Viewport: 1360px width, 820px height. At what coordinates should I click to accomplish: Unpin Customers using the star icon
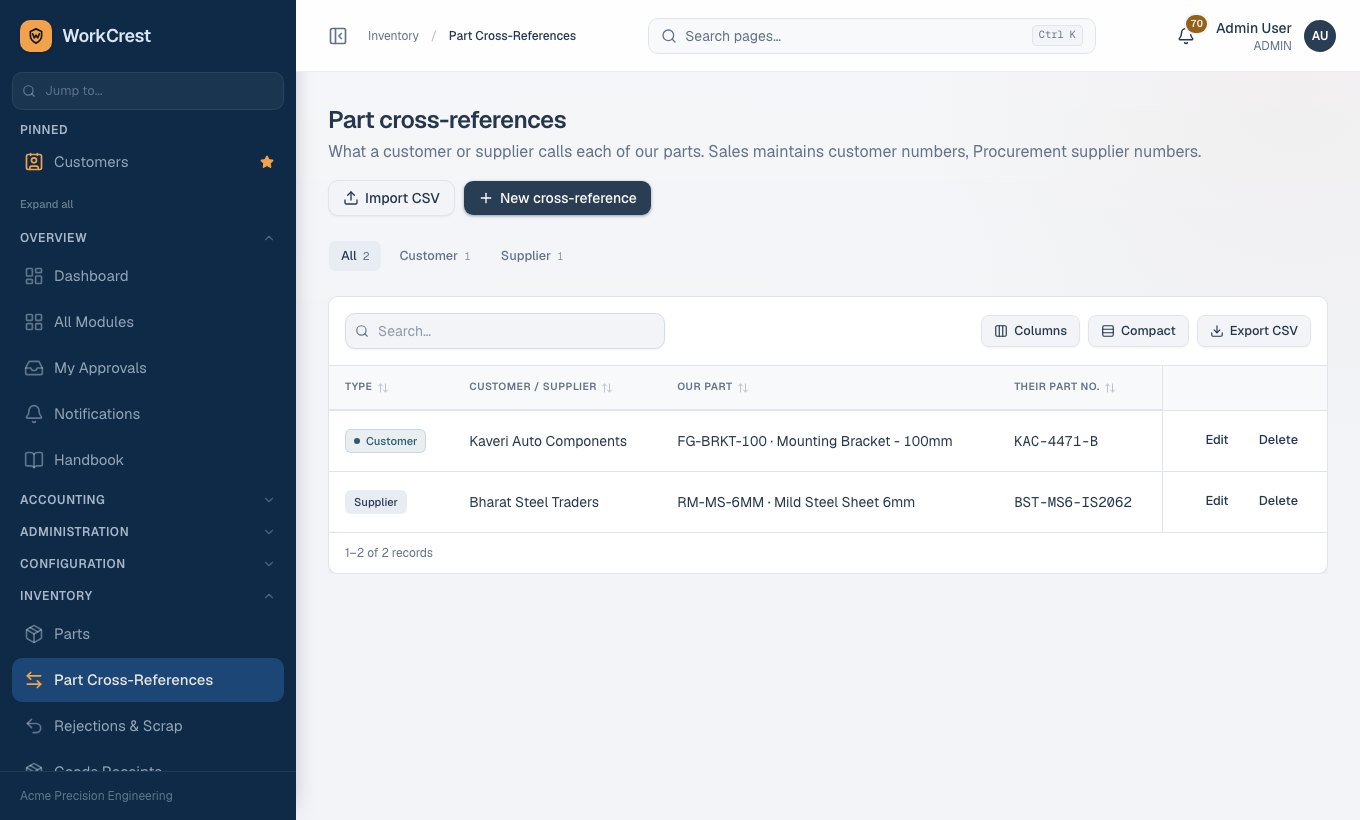coord(267,162)
